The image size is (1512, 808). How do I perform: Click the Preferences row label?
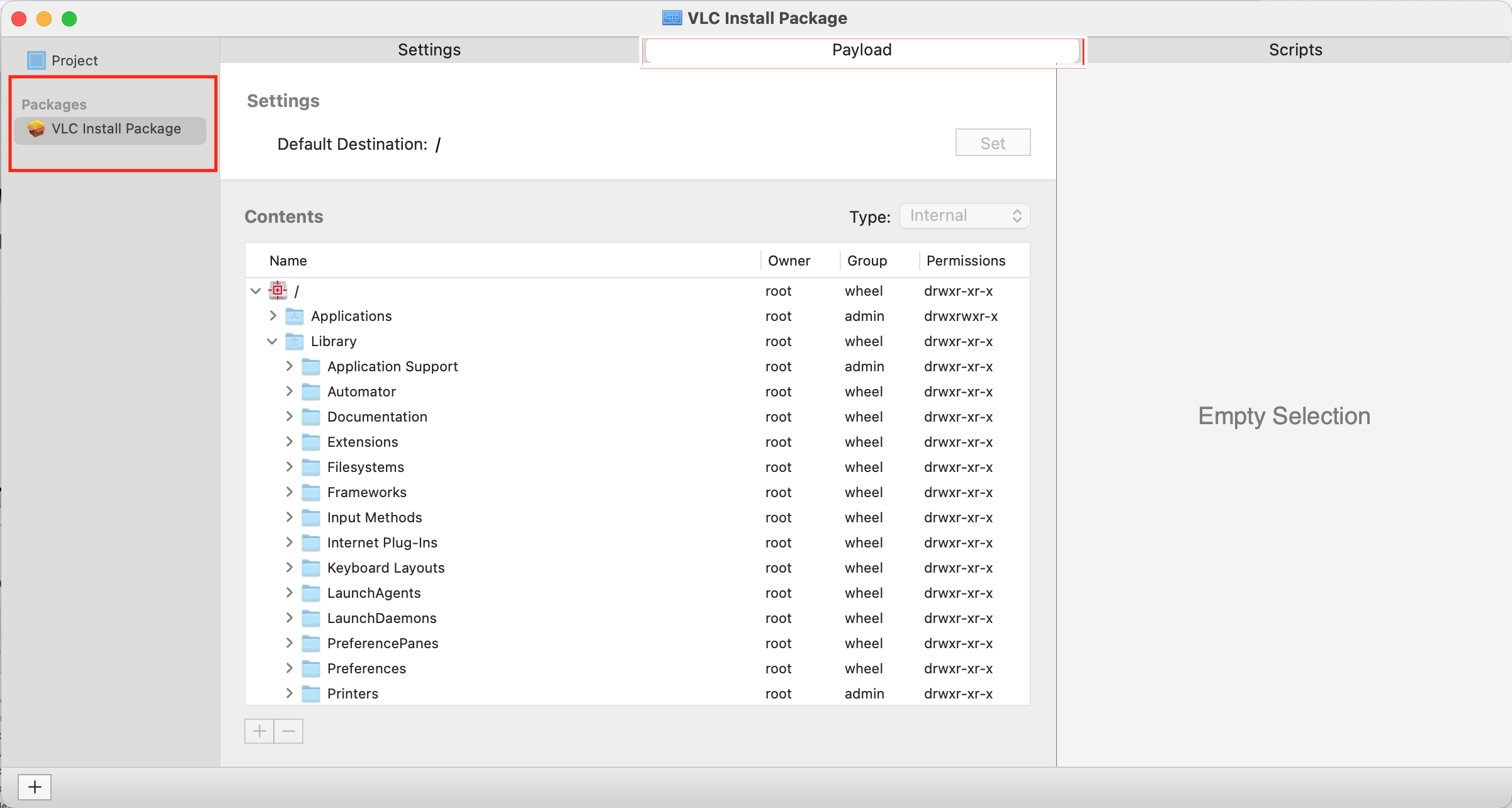click(x=366, y=668)
